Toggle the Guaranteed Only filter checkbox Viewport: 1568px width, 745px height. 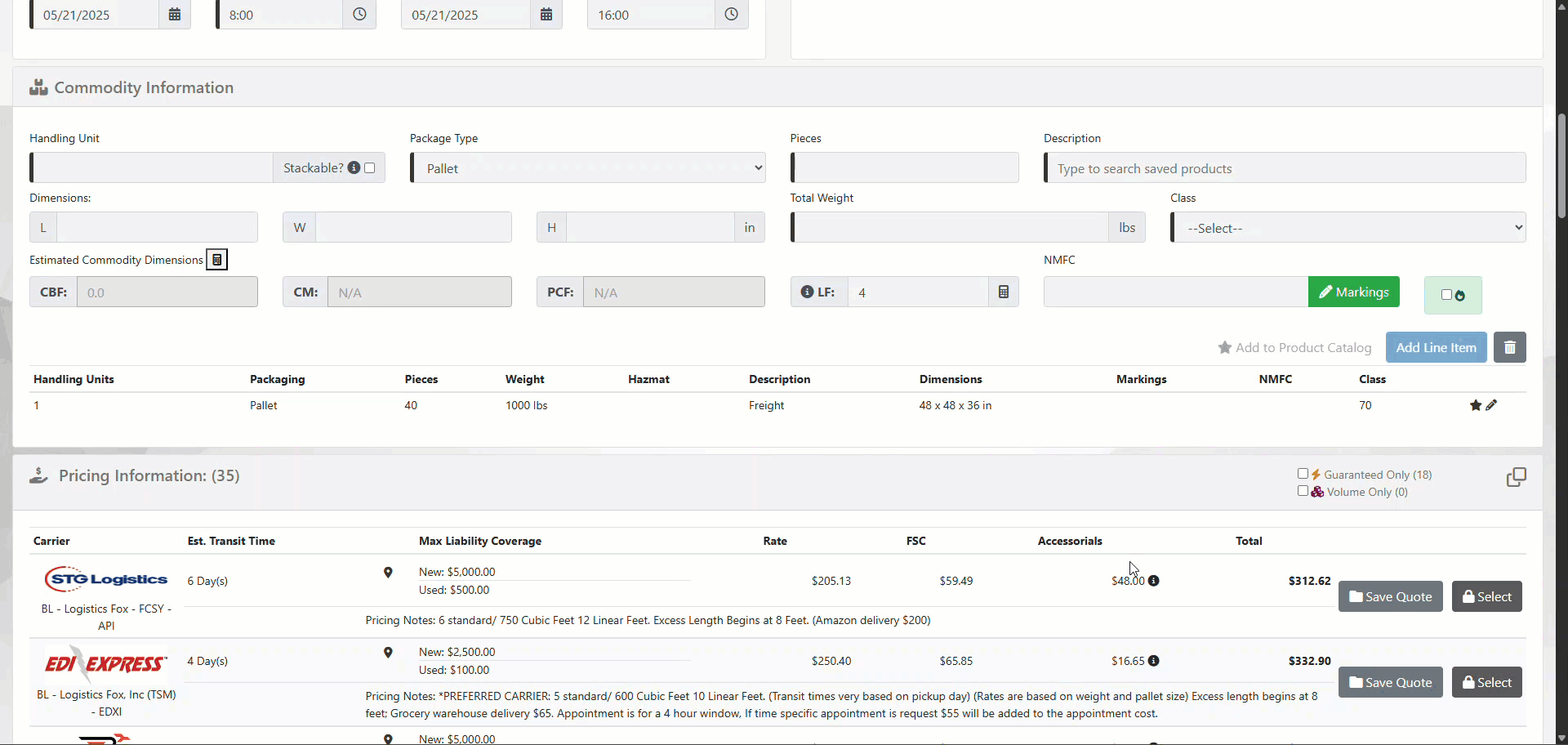pos(1303,474)
